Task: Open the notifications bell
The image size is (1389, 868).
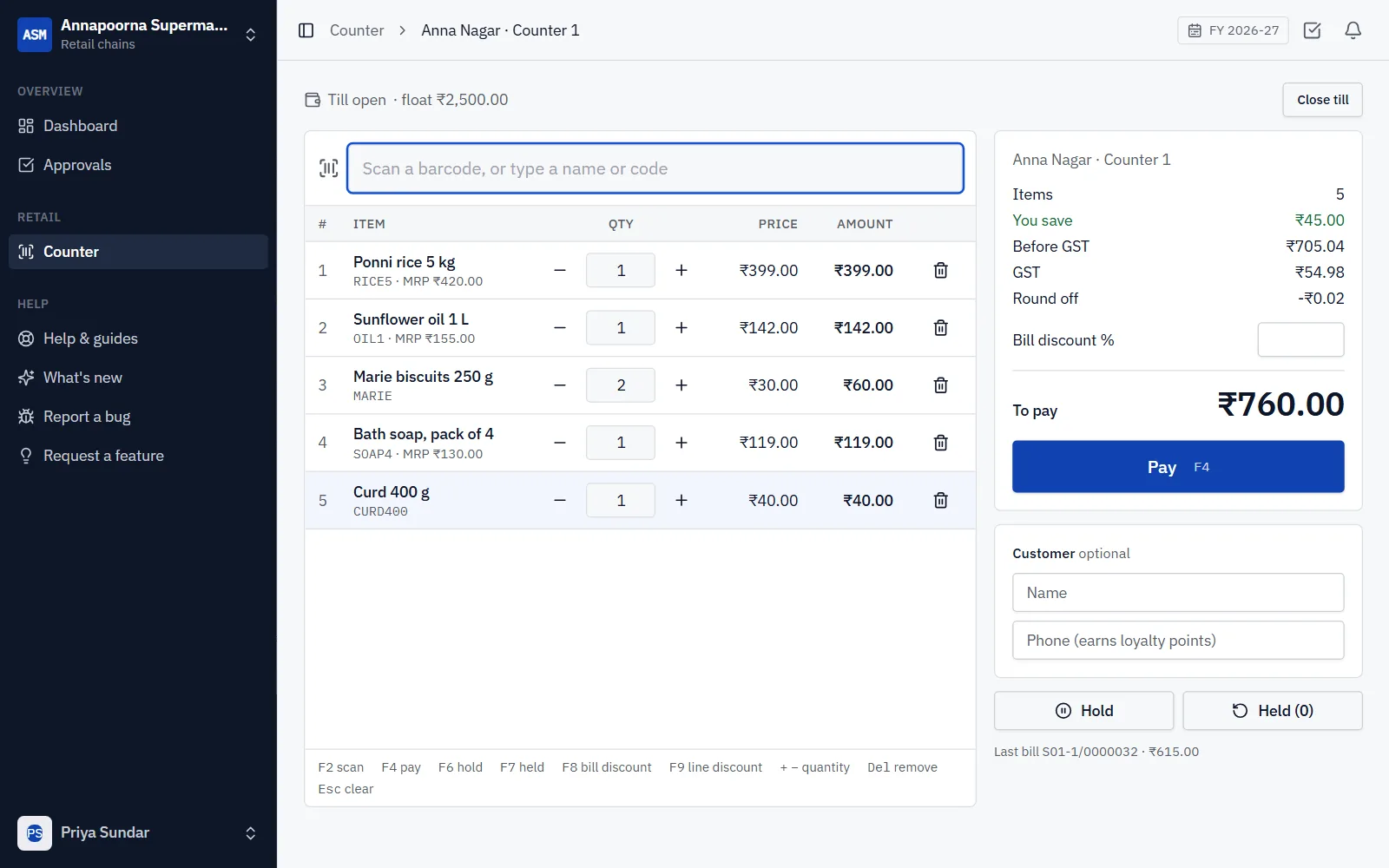Action: pos(1353,30)
